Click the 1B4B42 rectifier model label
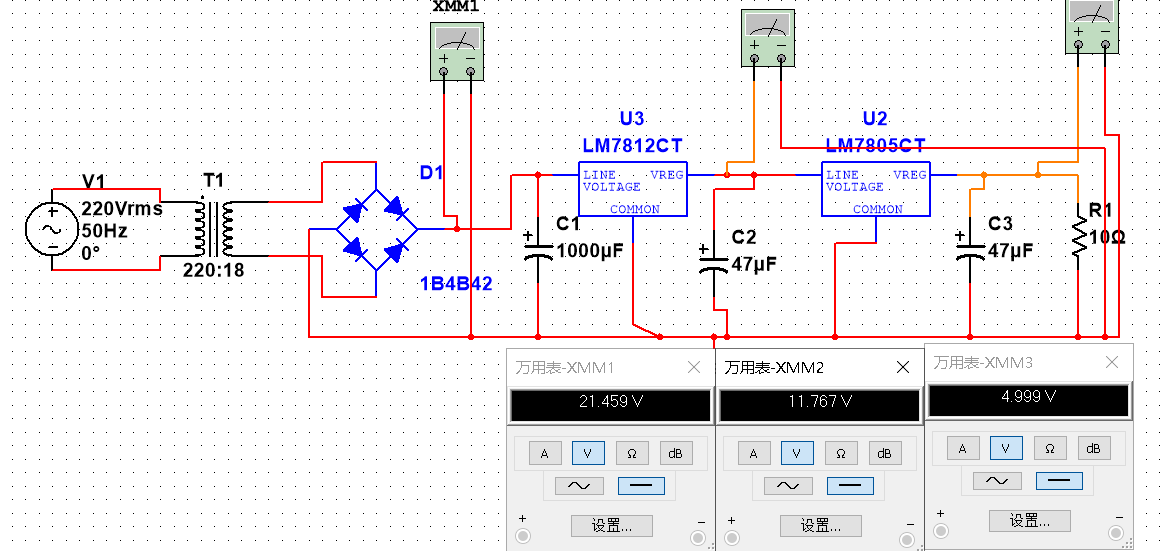The width and height of the screenshot is (1164, 551). click(x=456, y=284)
